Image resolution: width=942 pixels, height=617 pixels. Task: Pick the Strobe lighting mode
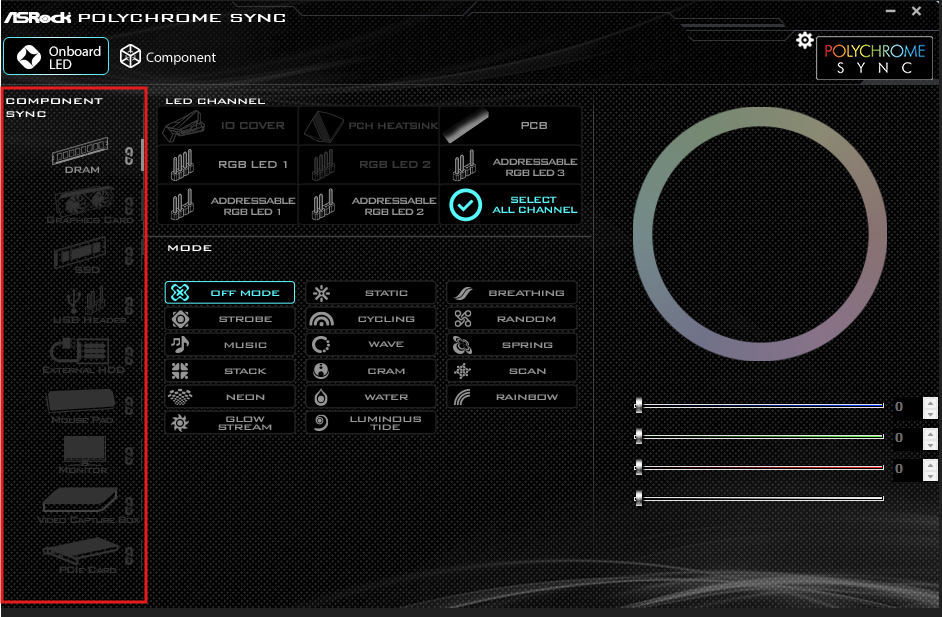point(229,319)
